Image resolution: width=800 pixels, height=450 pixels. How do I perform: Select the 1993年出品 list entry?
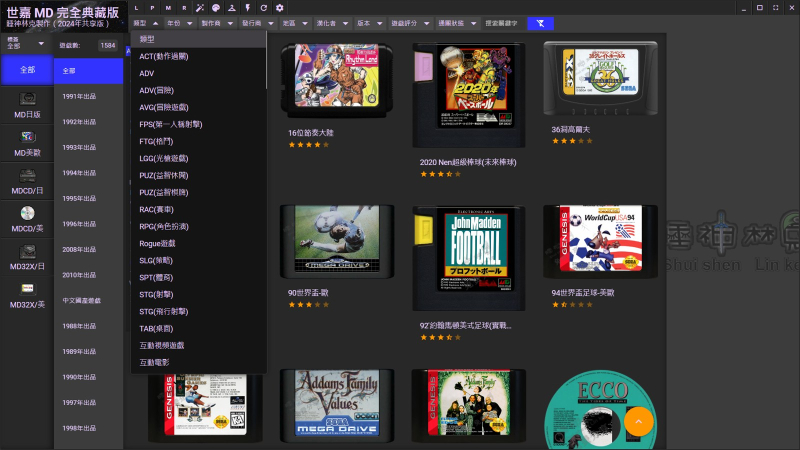pyautogui.click(x=80, y=147)
